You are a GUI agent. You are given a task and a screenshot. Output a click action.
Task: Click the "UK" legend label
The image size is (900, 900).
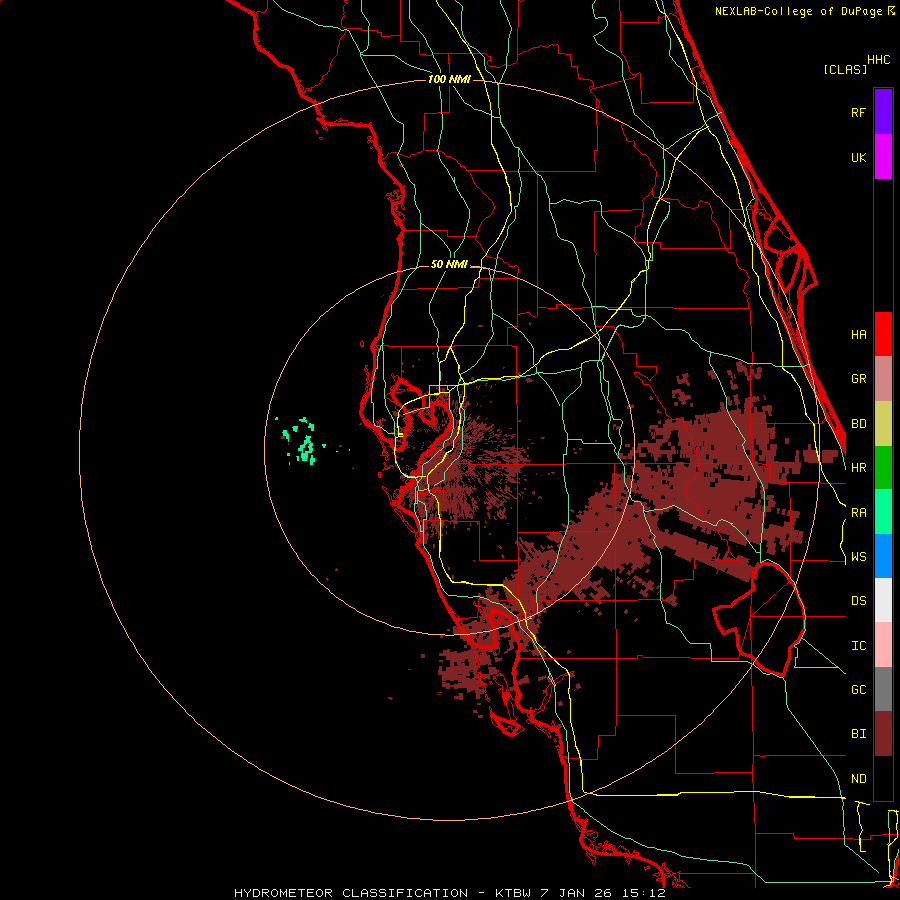pyautogui.click(x=858, y=157)
